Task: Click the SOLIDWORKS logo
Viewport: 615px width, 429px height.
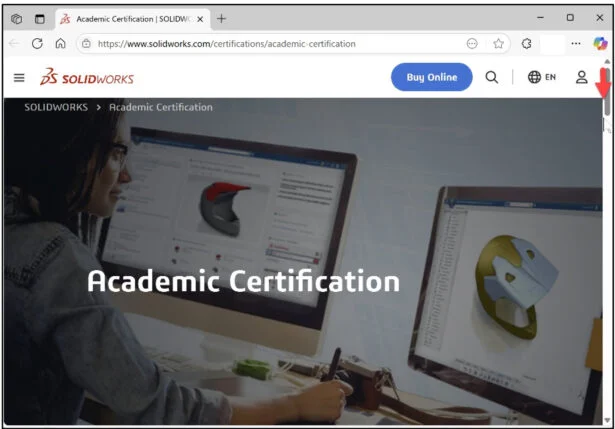Action: click(87, 77)
